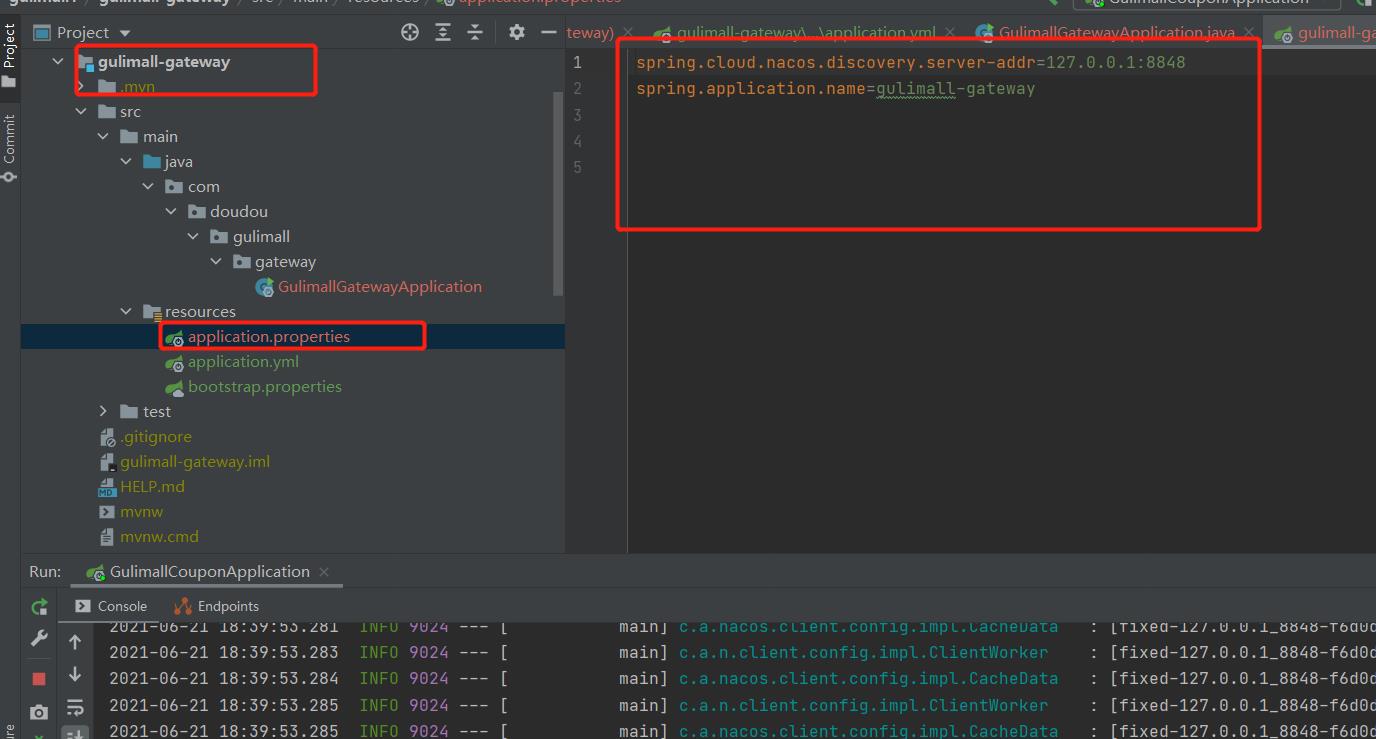1376x739 pixels.
Task: Click the mvnw.cmd file icon
Action: [x=108, y=537]
